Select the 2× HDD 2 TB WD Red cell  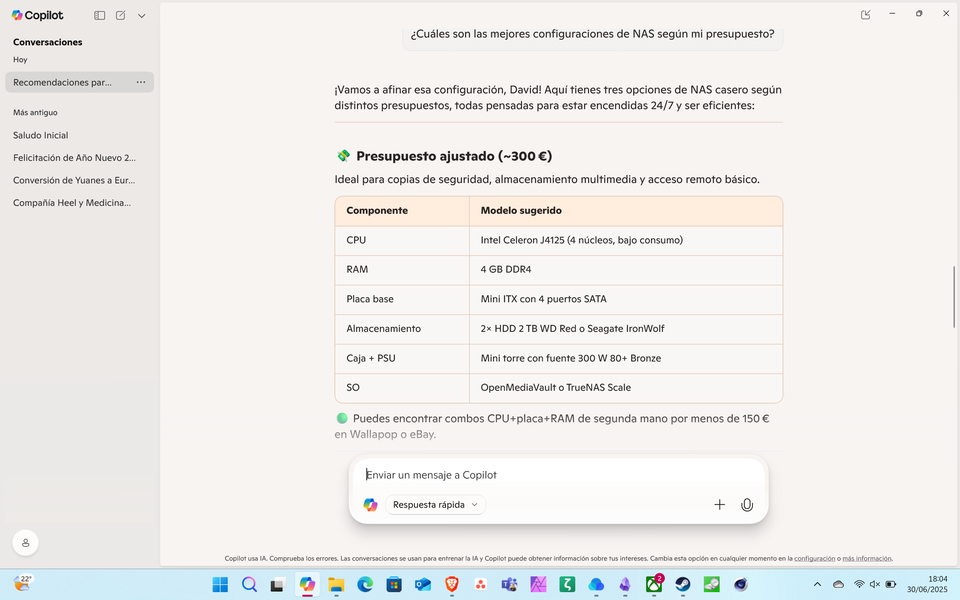tap(626, 329)
